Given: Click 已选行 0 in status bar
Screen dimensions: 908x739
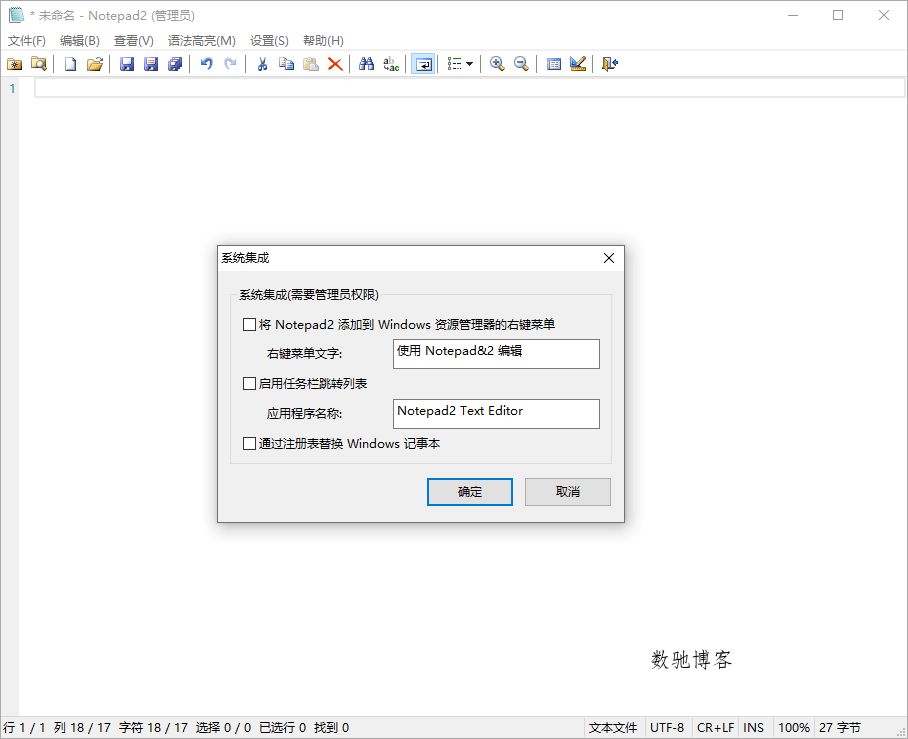Looking at the screenshot, I should (282, 728).
